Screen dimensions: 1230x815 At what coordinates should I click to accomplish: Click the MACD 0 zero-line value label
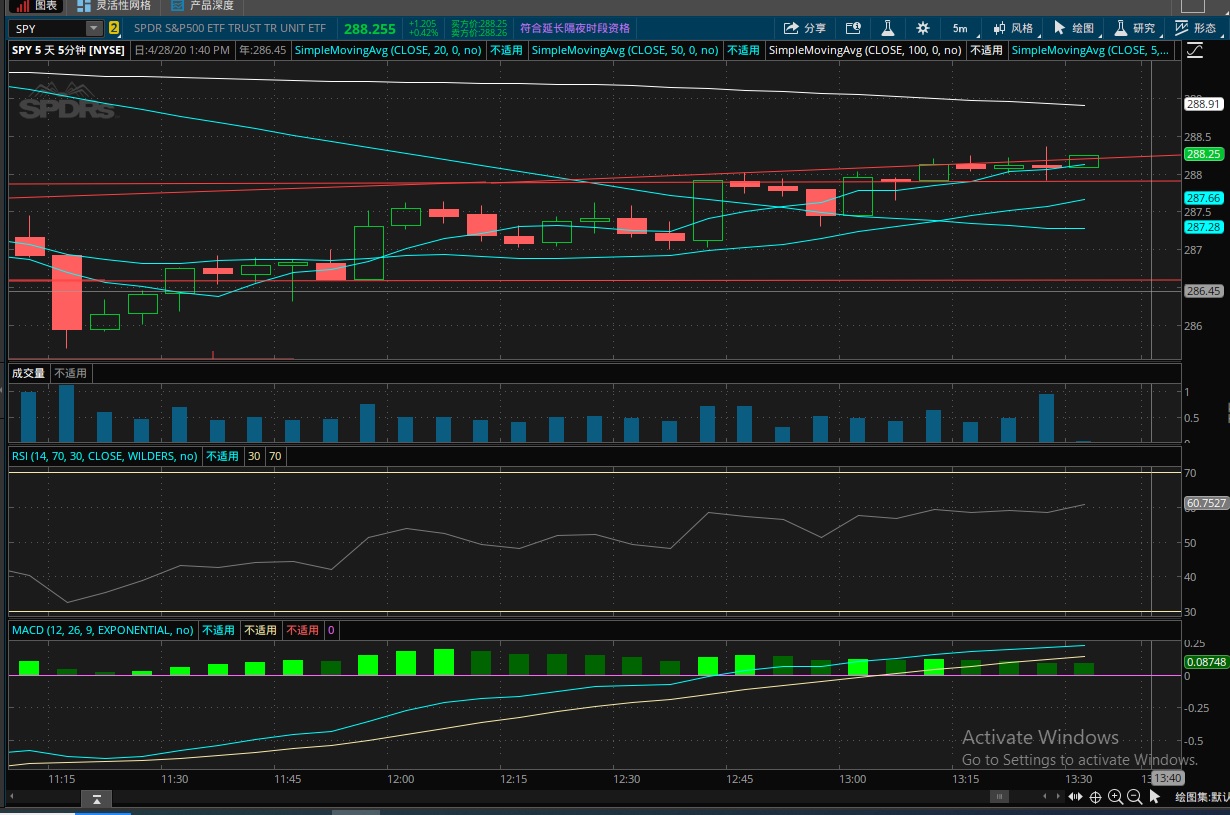331,630
